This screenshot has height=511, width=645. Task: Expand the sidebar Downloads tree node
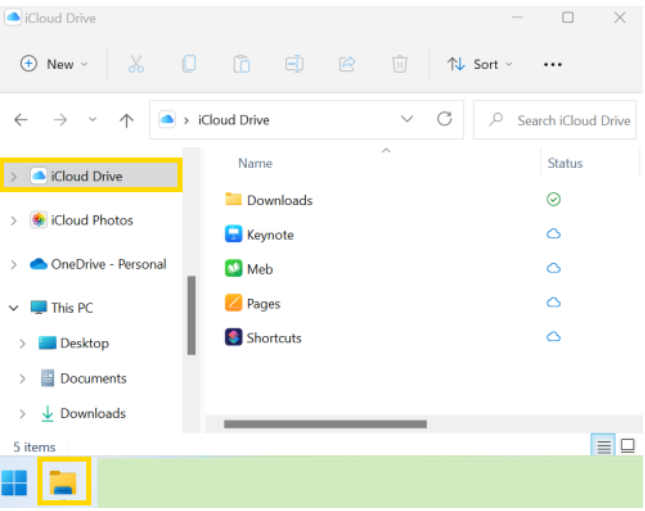(23, 413)
